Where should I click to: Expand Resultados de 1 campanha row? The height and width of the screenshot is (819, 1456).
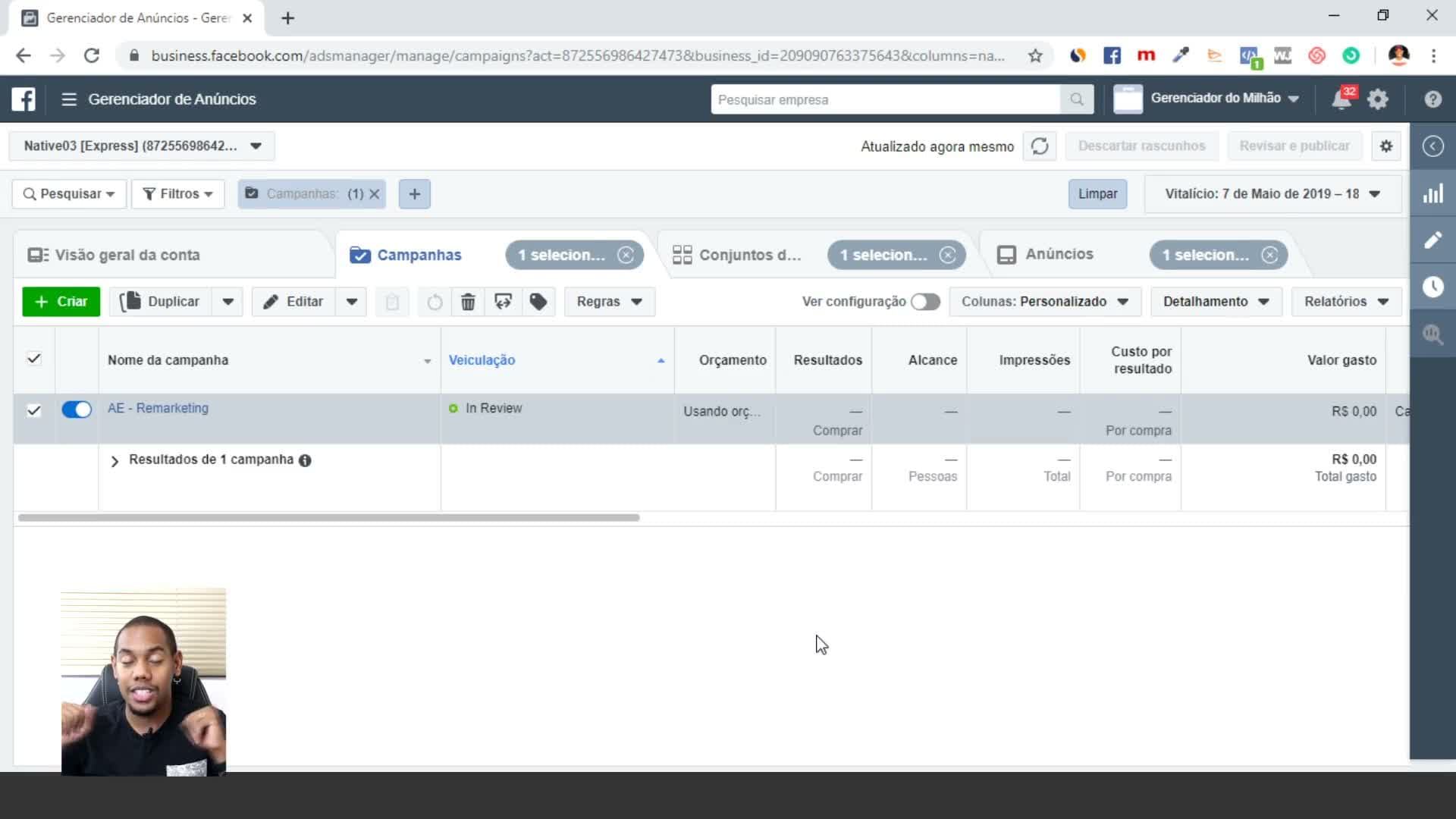115,461
